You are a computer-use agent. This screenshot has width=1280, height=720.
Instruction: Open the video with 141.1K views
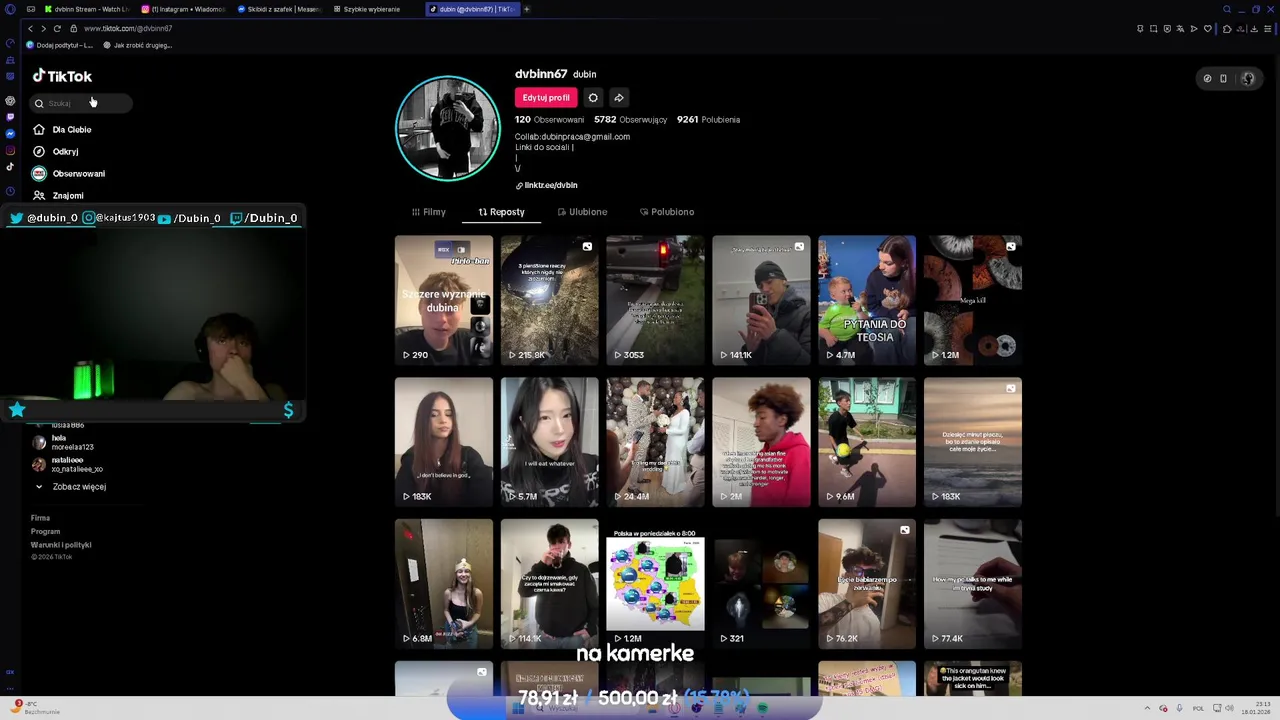(x=762, y=300)
